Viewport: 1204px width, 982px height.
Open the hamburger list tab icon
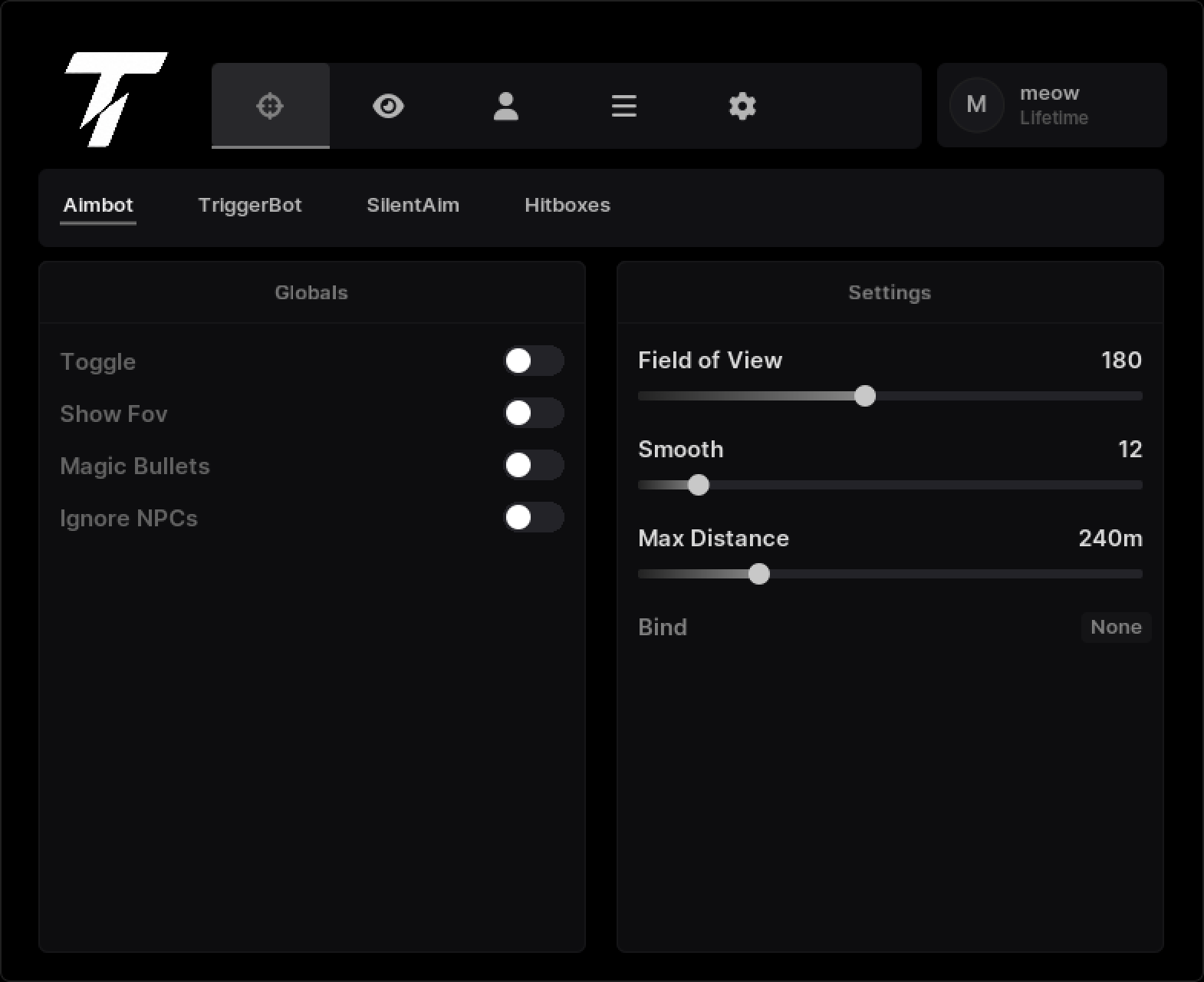point(624,106)
